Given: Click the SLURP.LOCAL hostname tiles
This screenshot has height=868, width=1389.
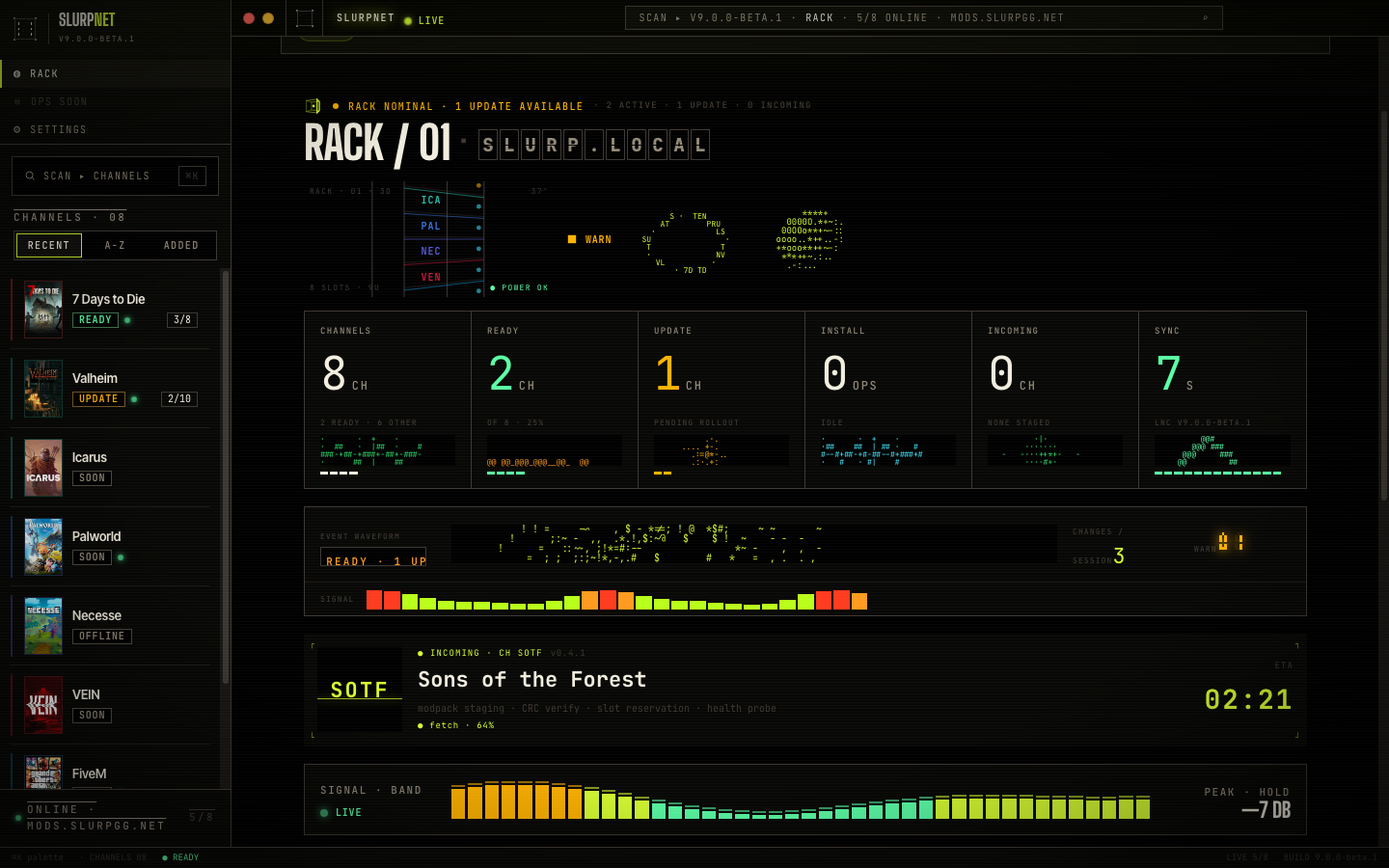Looking at the screenshot, I should tap(594, 145).
